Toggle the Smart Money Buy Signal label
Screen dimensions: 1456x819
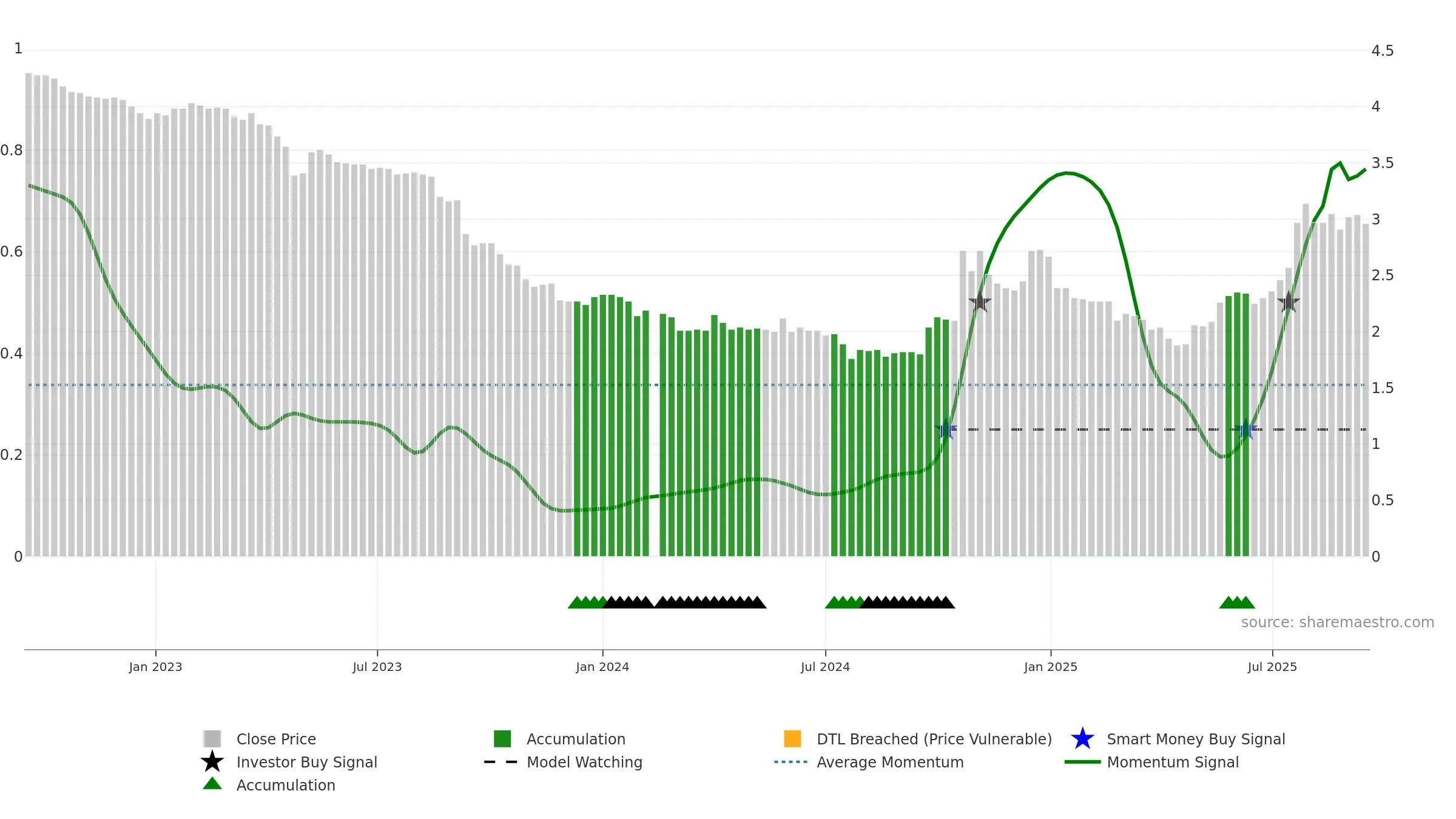pos(1196,739)
